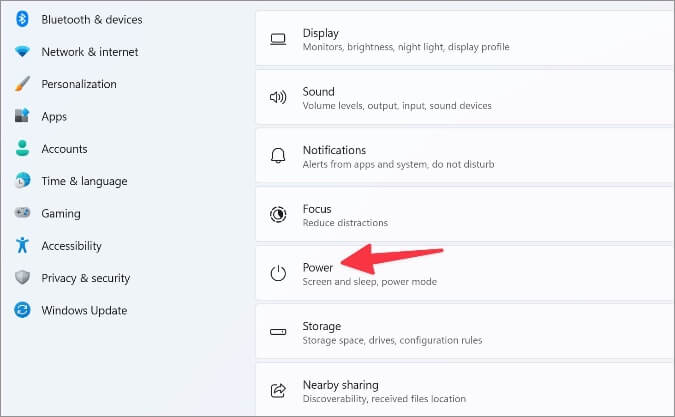Open the Notifications settings title
675x417 pixels.
pos(334,150)
